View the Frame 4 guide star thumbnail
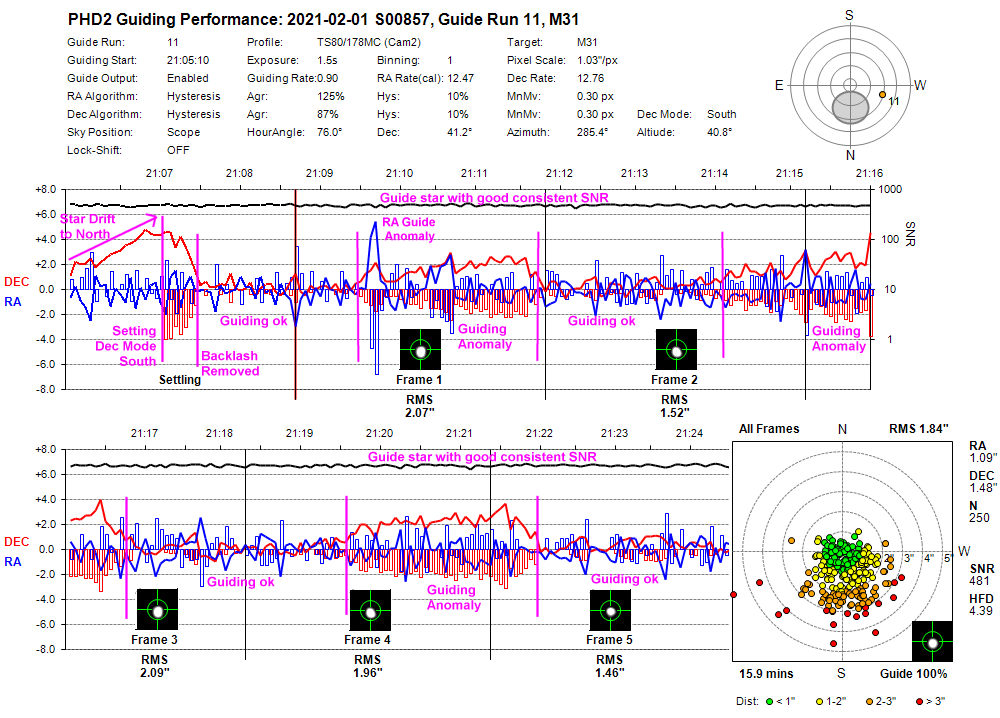 [x=371, y=610]
